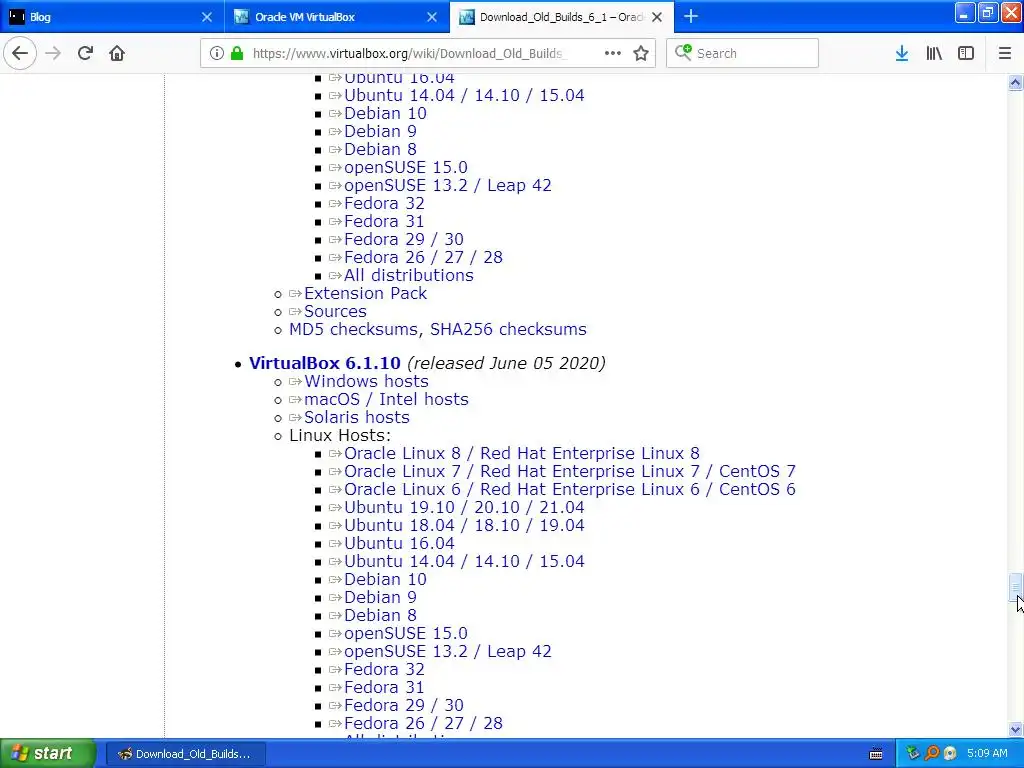Screen dimensions: 1024x768
Task: Open openSUSE 13.2 / Leap 42 under 6.1.10
Action: [448, 651]
